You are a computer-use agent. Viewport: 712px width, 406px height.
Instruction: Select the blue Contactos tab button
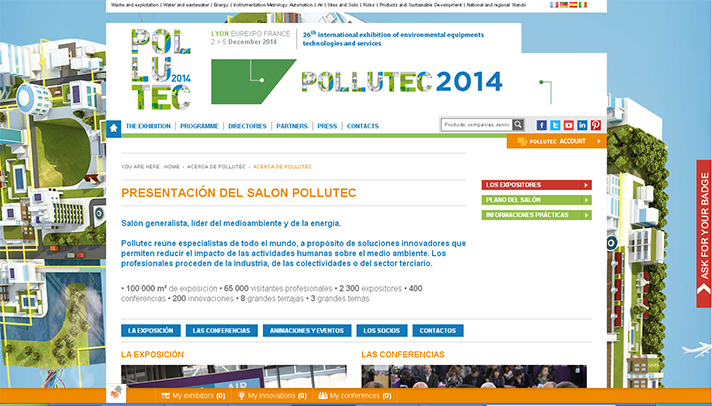pos(438,331)
